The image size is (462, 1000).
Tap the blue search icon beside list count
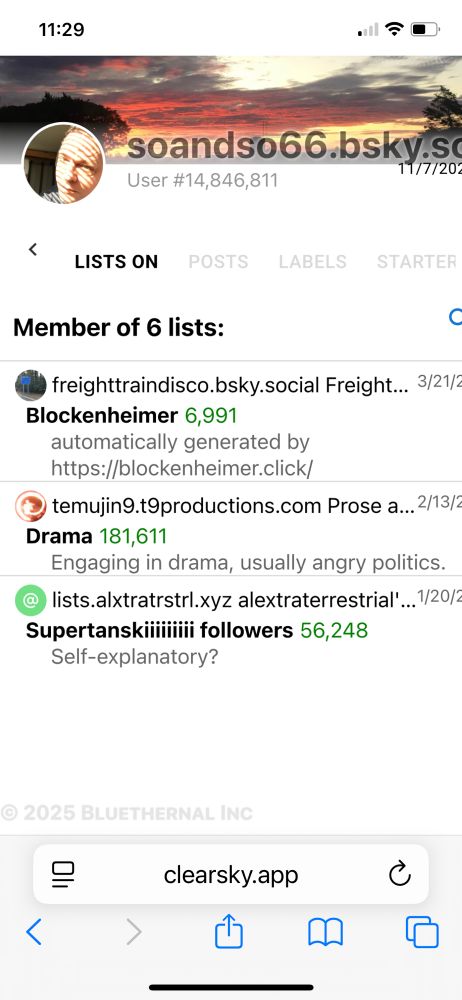coord(456,317)
